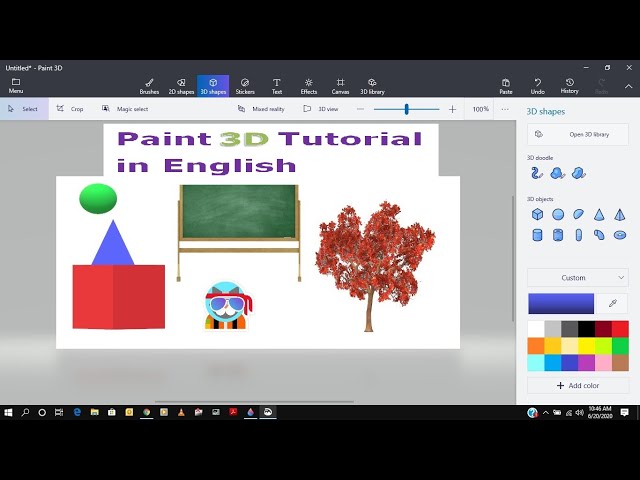
Task: Click the Add color button
Action: 578,386
